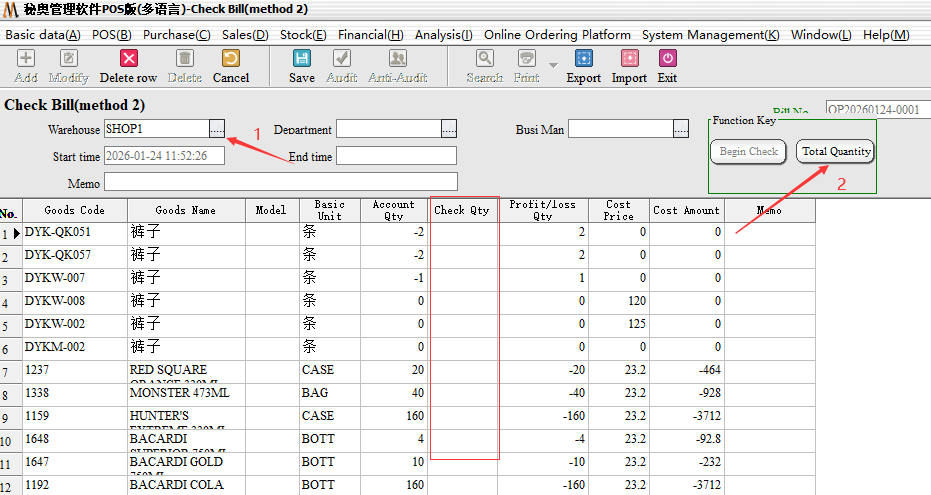
Task: Click the Import toolbar icon
Action: pyautogui.click(x=629, y=66)
